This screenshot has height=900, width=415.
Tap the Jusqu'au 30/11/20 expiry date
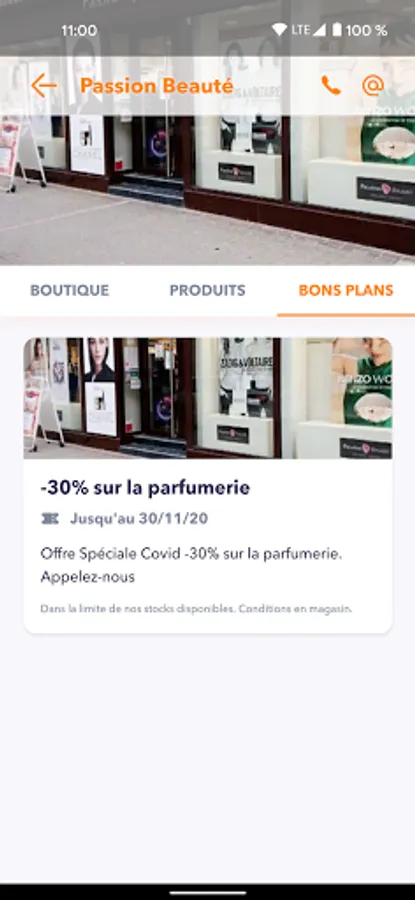pos(139,519)
